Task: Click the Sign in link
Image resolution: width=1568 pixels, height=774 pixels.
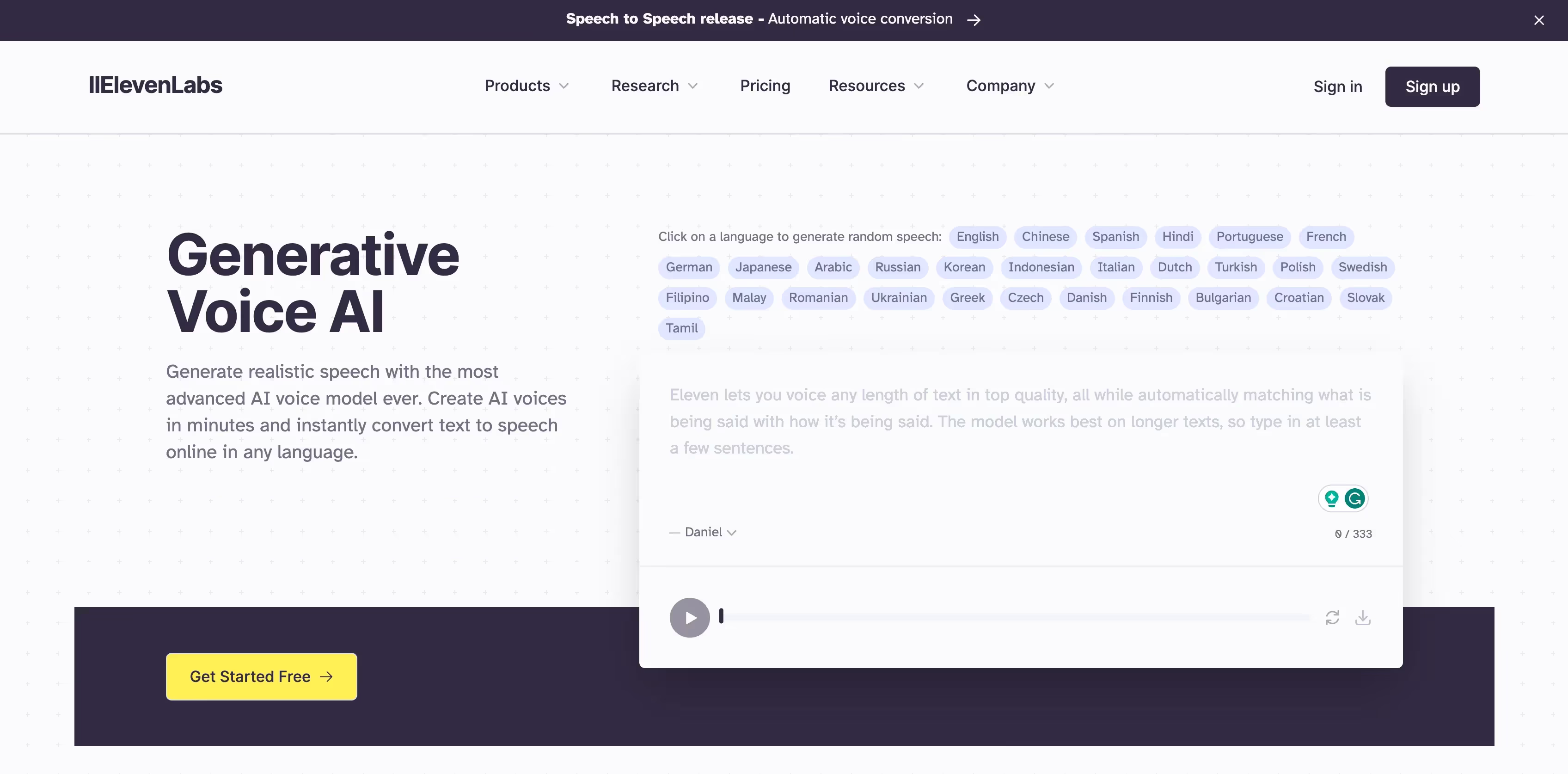Action: pos(1337,86)
